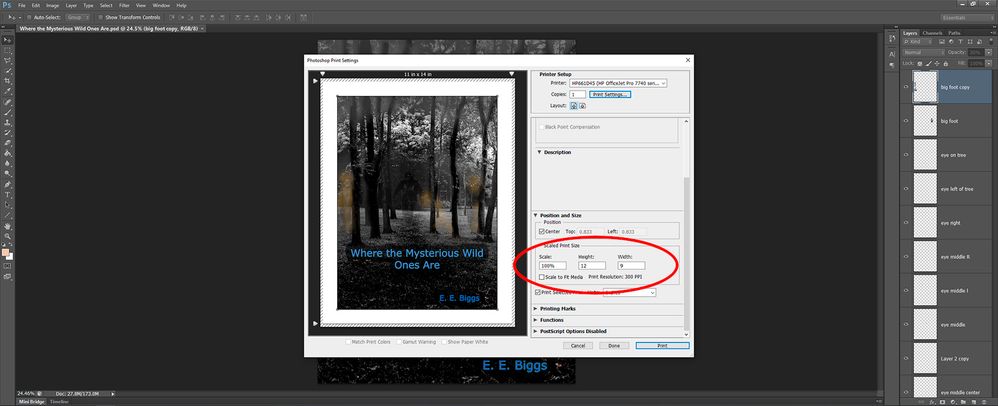Expand the Printing Marks section
Viewport: 998px width, 406px height.
[x=562, y=309]
